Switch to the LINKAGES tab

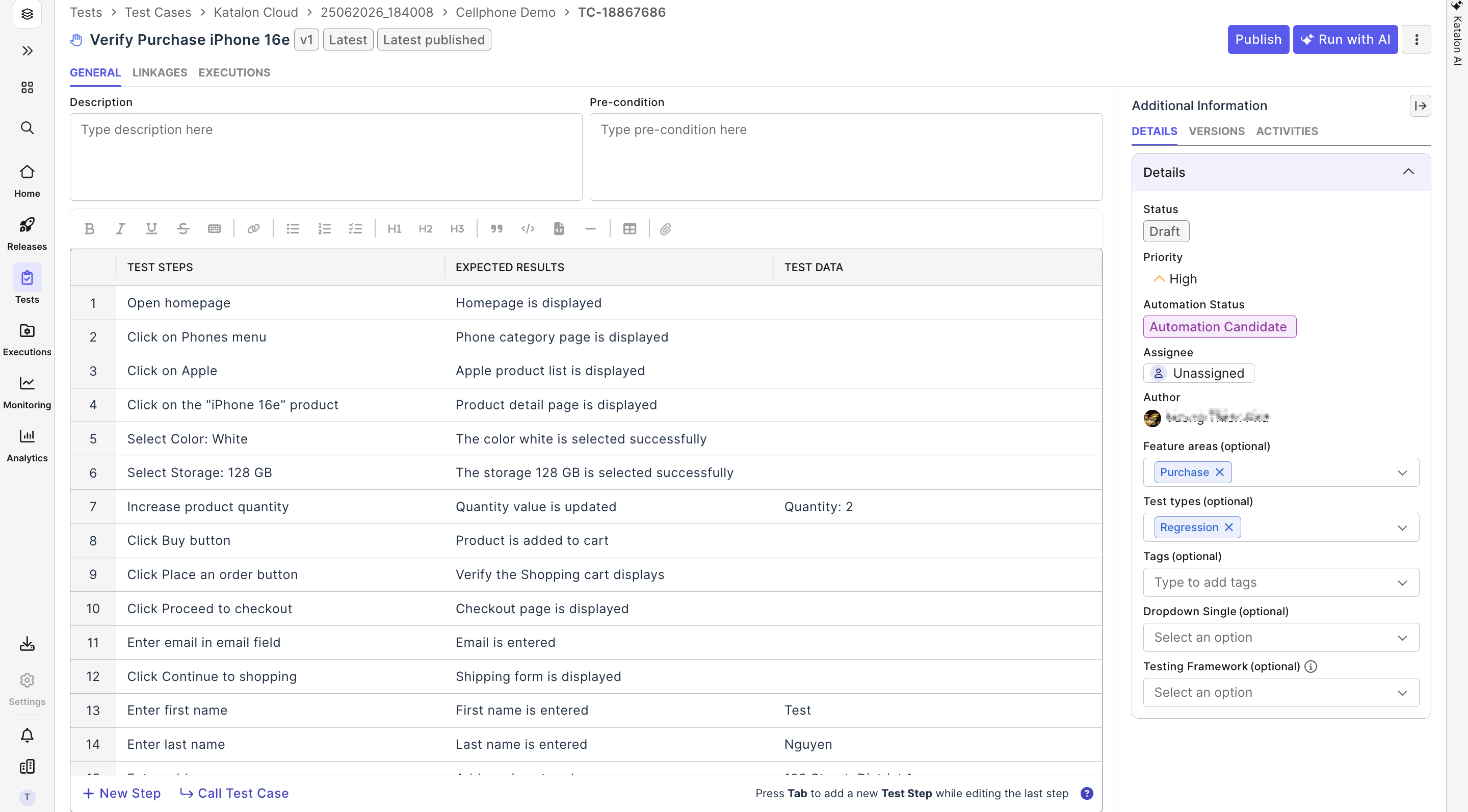pyautogui.click(x=160, y=72)
